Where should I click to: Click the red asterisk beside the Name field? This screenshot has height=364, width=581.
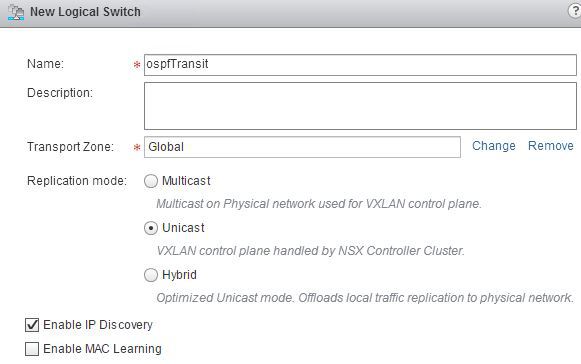pyautogui.click(x=137, y=65)
